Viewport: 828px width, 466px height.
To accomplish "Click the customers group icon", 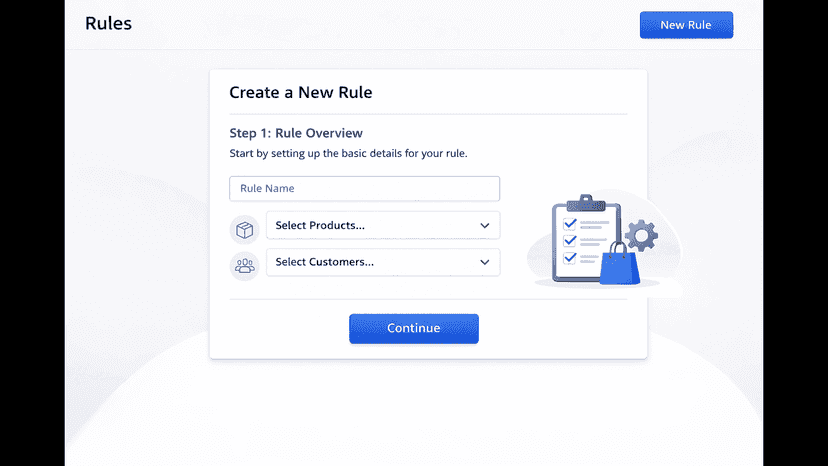I will [244, 266].
